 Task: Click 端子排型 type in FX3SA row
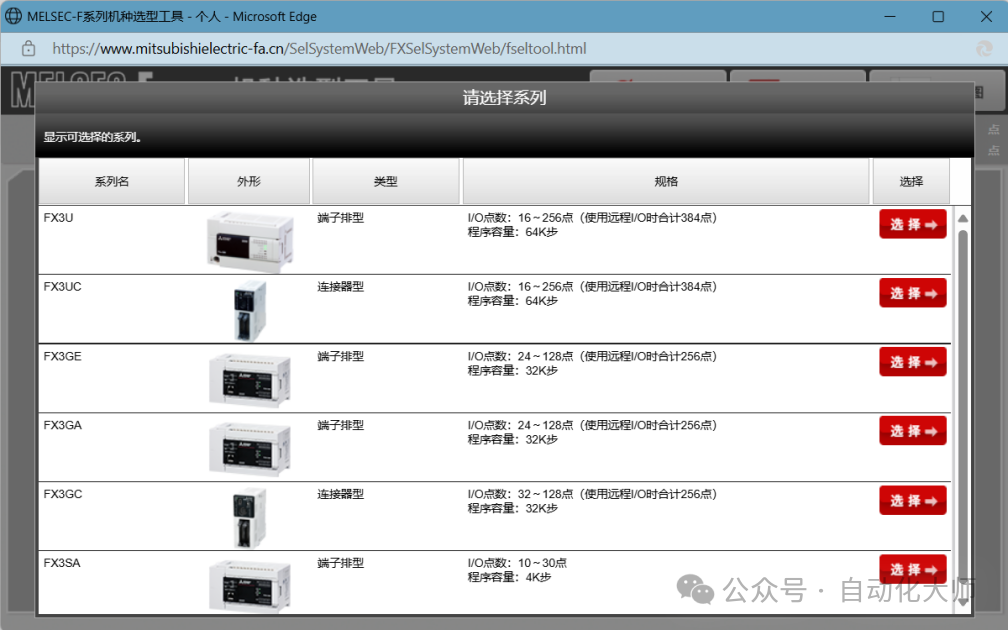341,563
